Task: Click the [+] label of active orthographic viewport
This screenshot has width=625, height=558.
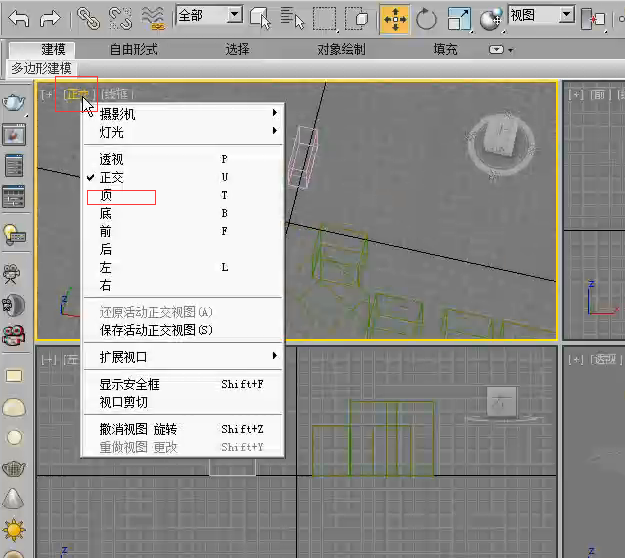Action: pyautogui.click(x=47, y=94)
